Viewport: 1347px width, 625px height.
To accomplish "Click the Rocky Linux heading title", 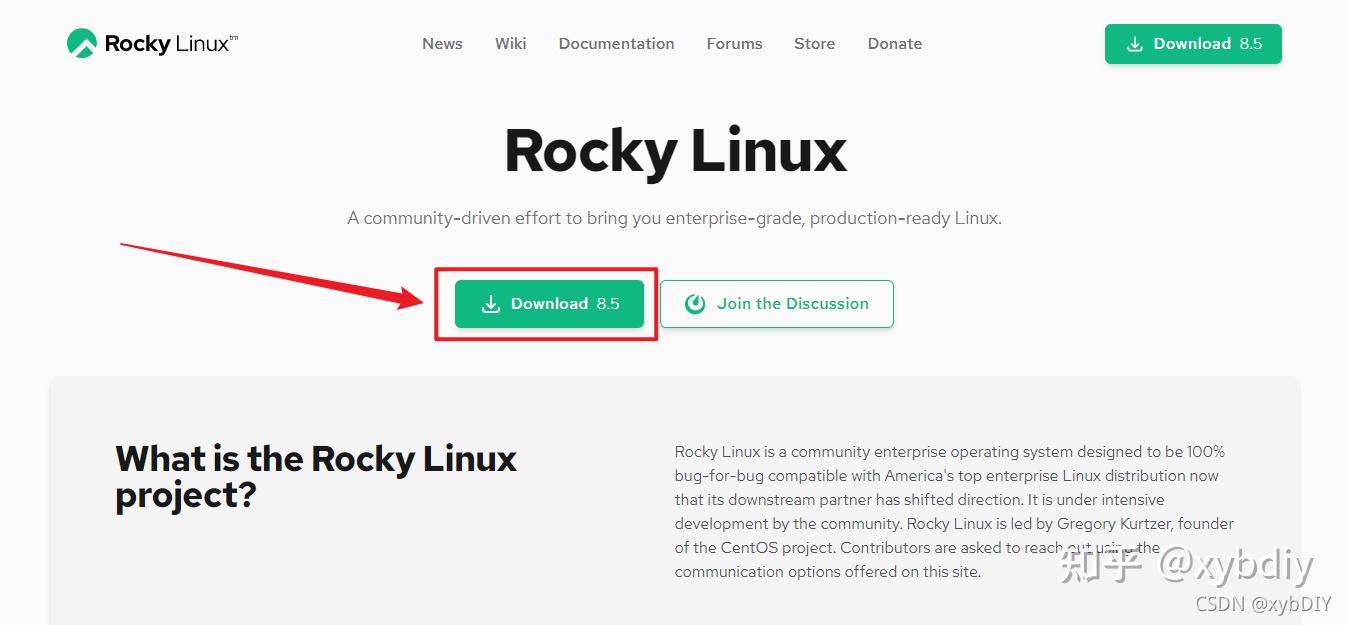I will click(x=675, y=151).
